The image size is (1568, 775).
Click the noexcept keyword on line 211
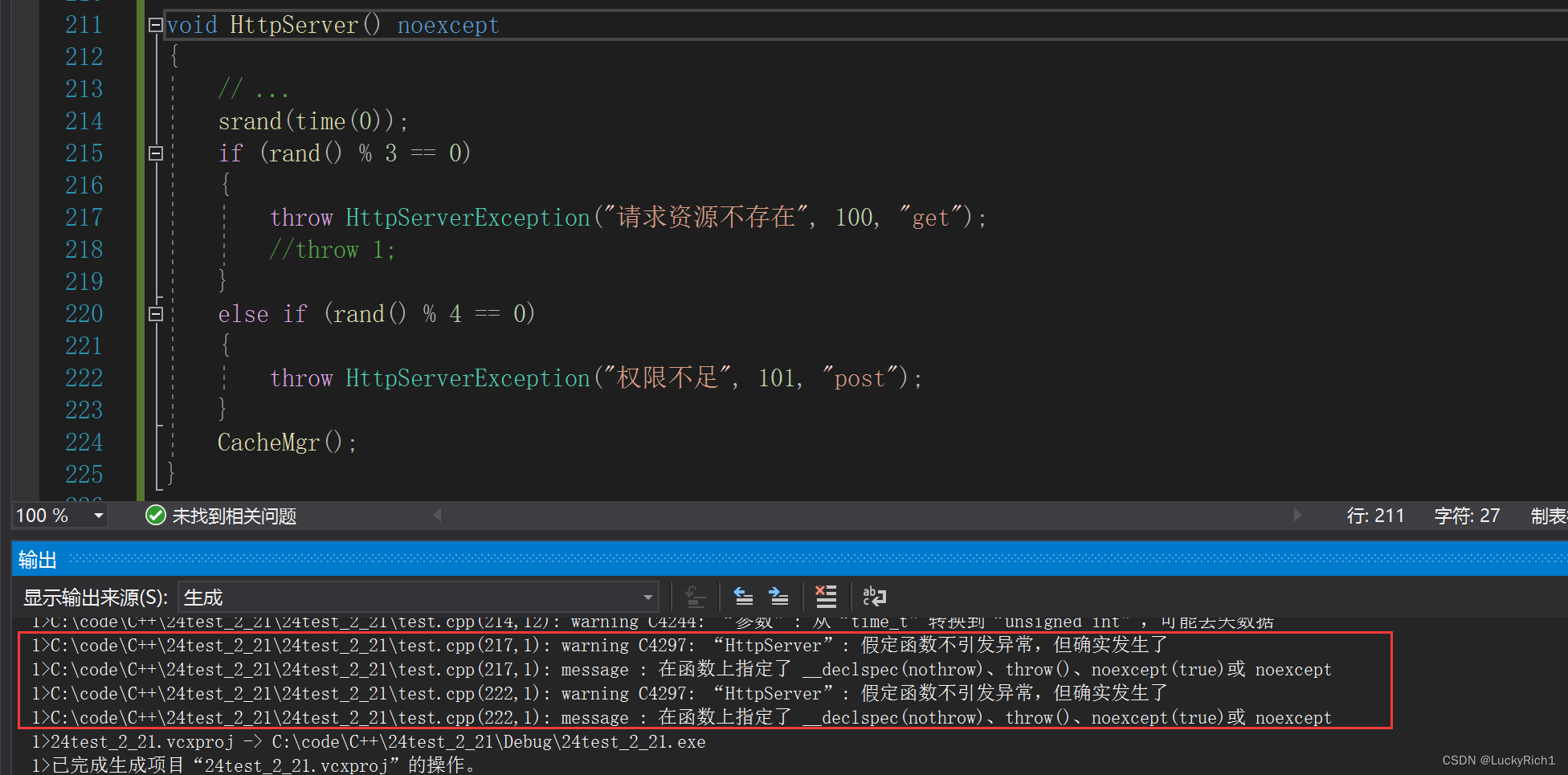pos(448,26)
